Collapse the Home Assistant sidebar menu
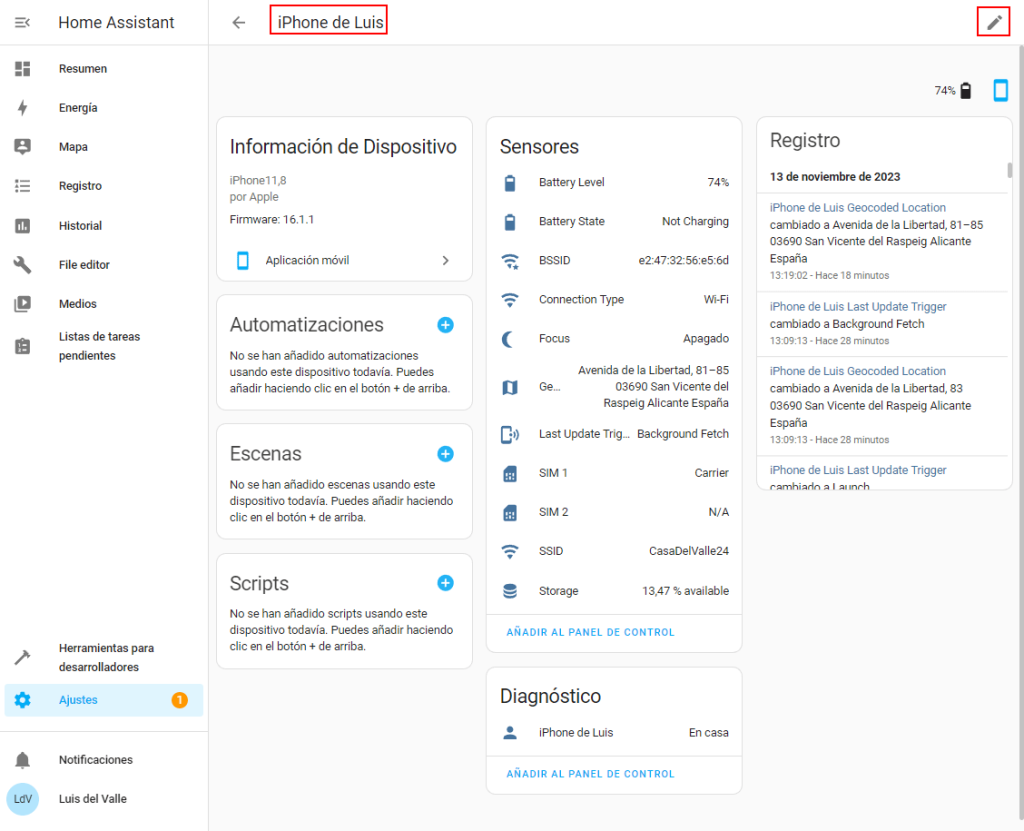 pos(22,22)
